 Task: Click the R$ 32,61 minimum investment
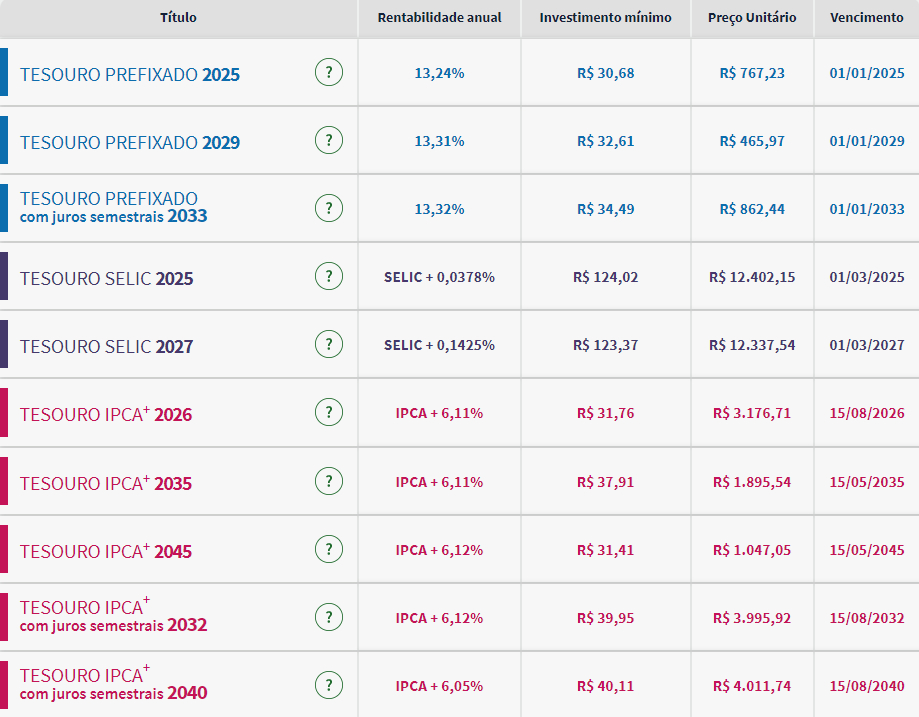605,141
